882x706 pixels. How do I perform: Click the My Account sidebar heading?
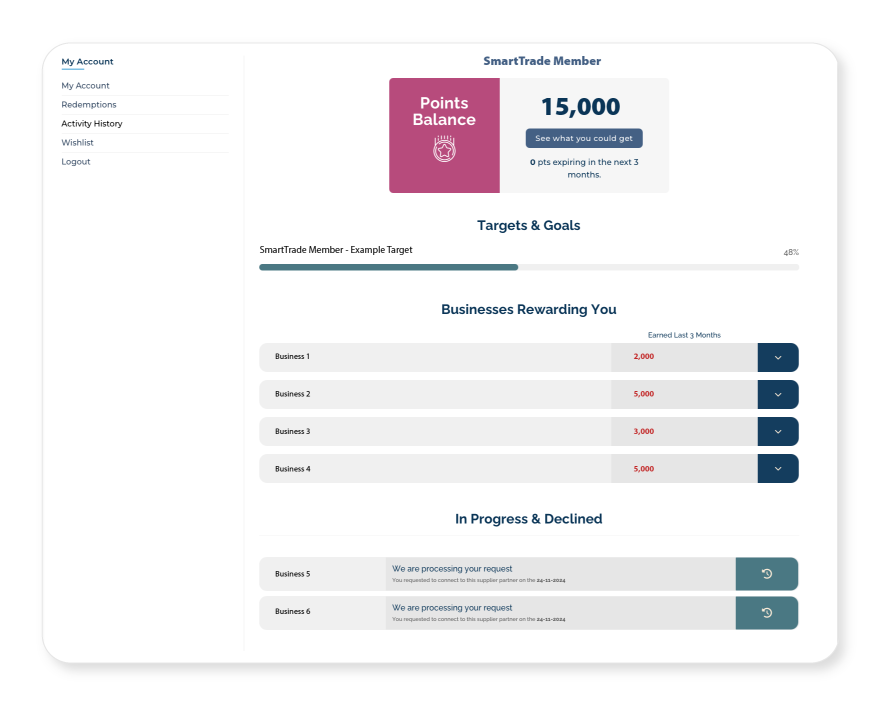click(x=88, y=62)
